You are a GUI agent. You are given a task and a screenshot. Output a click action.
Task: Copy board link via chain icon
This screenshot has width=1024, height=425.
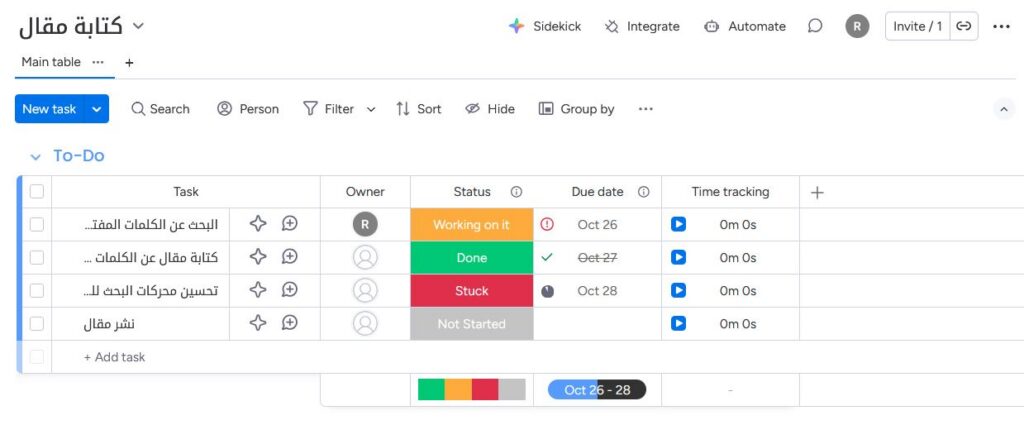(963, 26)
